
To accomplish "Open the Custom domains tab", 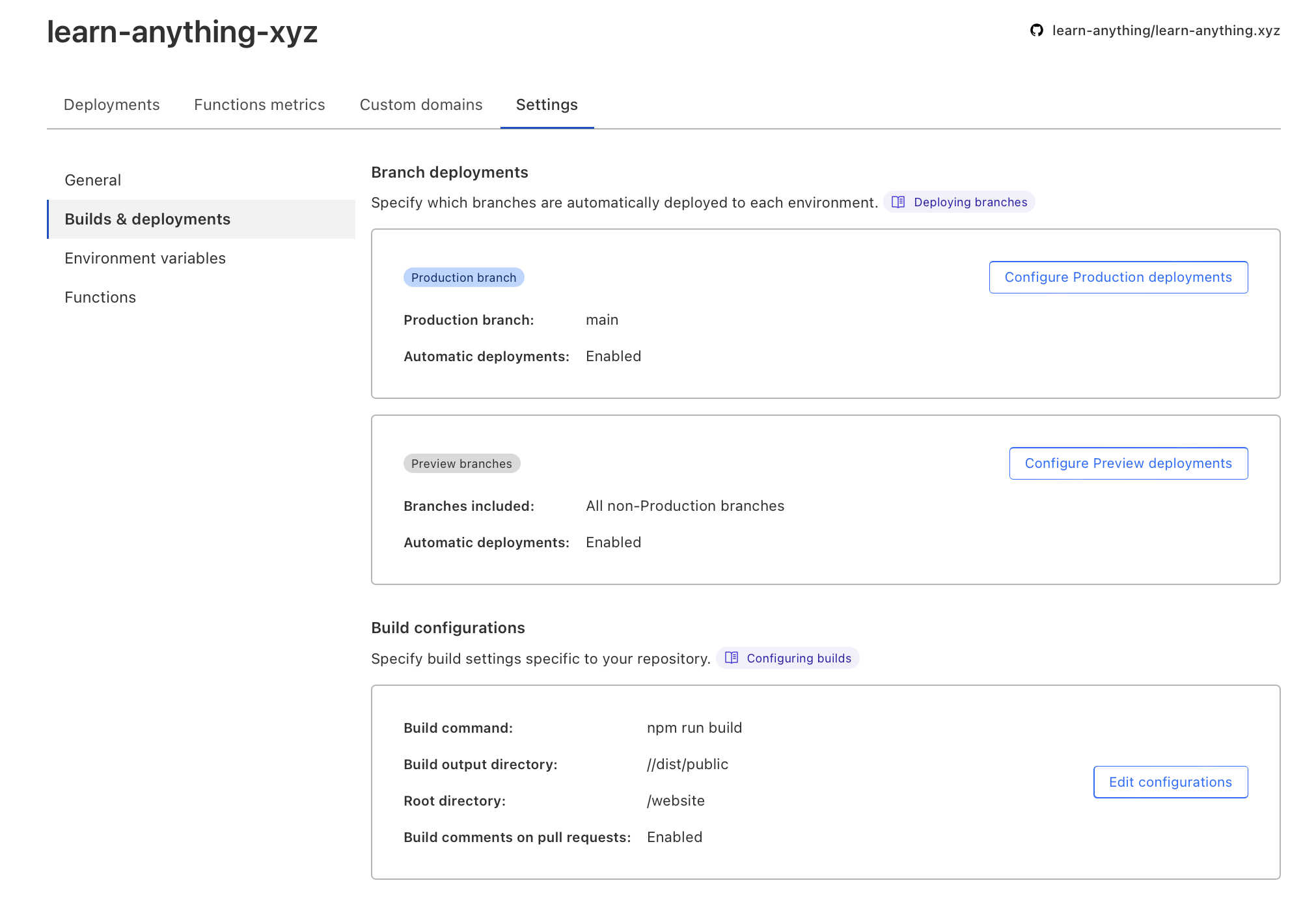I will [420, 105].
